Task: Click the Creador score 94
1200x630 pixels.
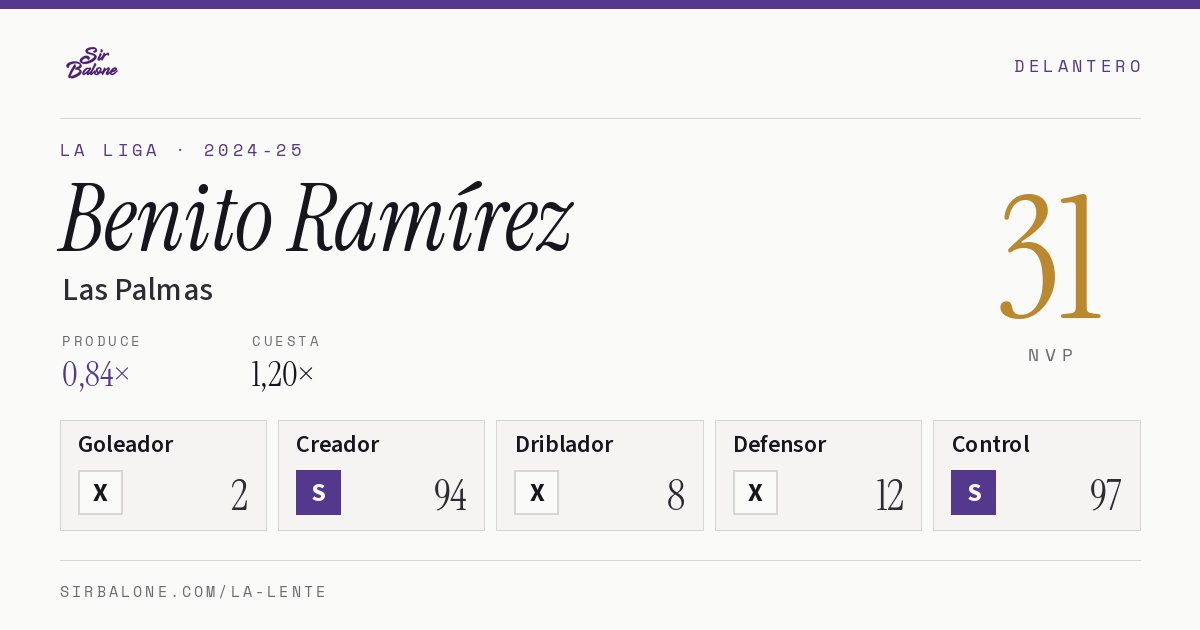Action: pos(450,494)
